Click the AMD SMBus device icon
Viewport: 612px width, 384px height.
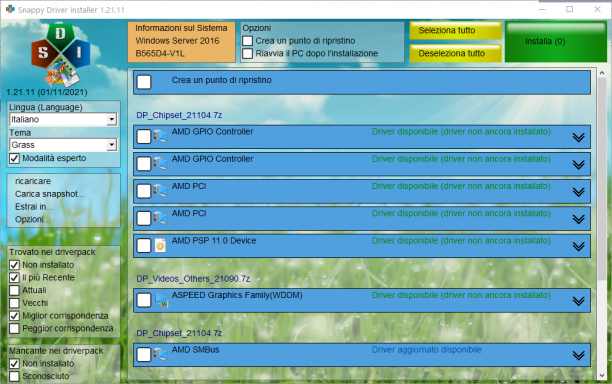[160, 354]
